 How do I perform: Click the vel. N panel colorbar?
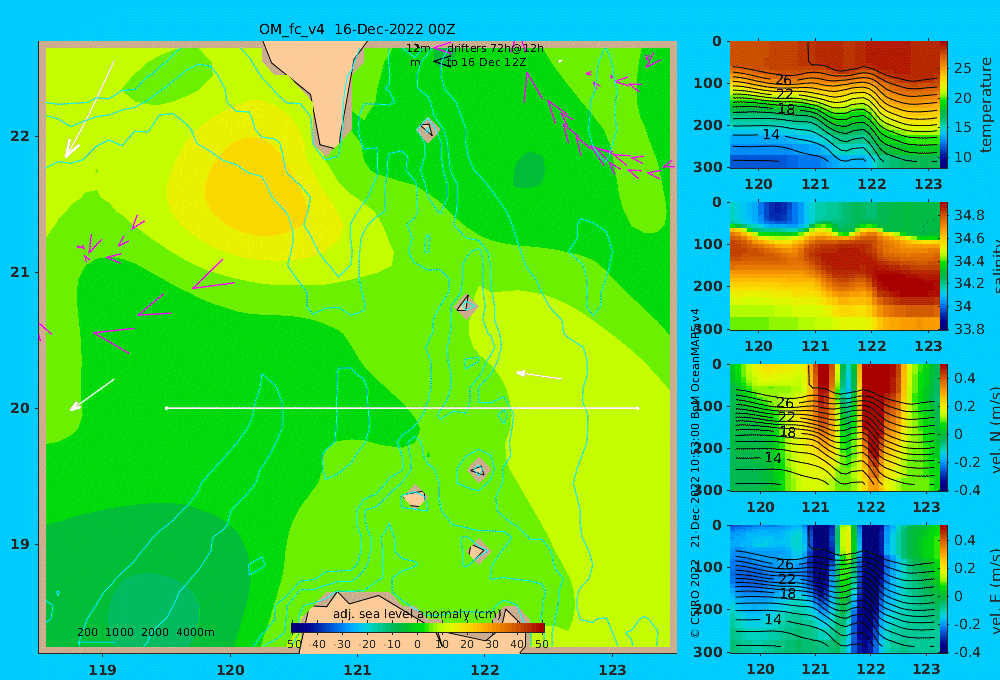click(943, 427)
